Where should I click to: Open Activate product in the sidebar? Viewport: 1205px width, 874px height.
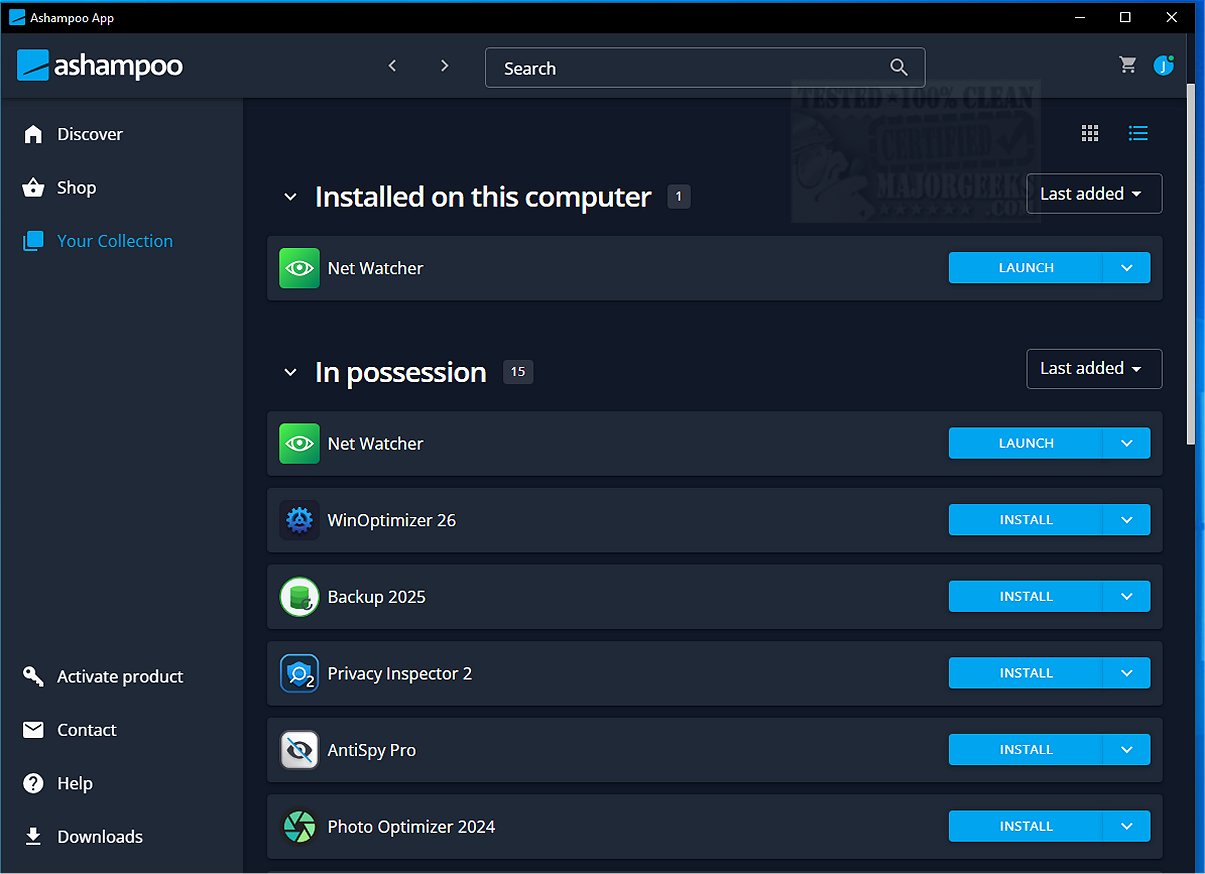click(x=119, y=677)
